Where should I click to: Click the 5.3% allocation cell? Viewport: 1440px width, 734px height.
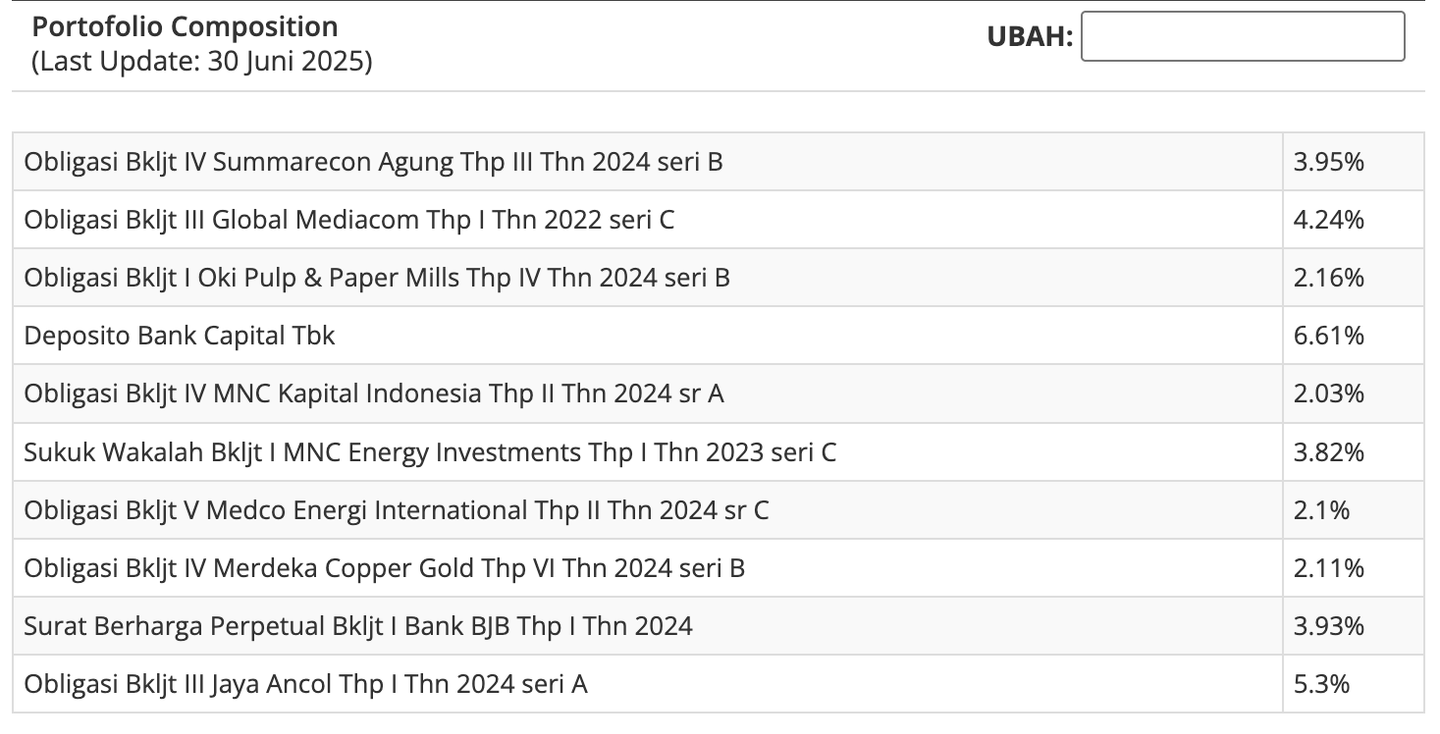1321,684
